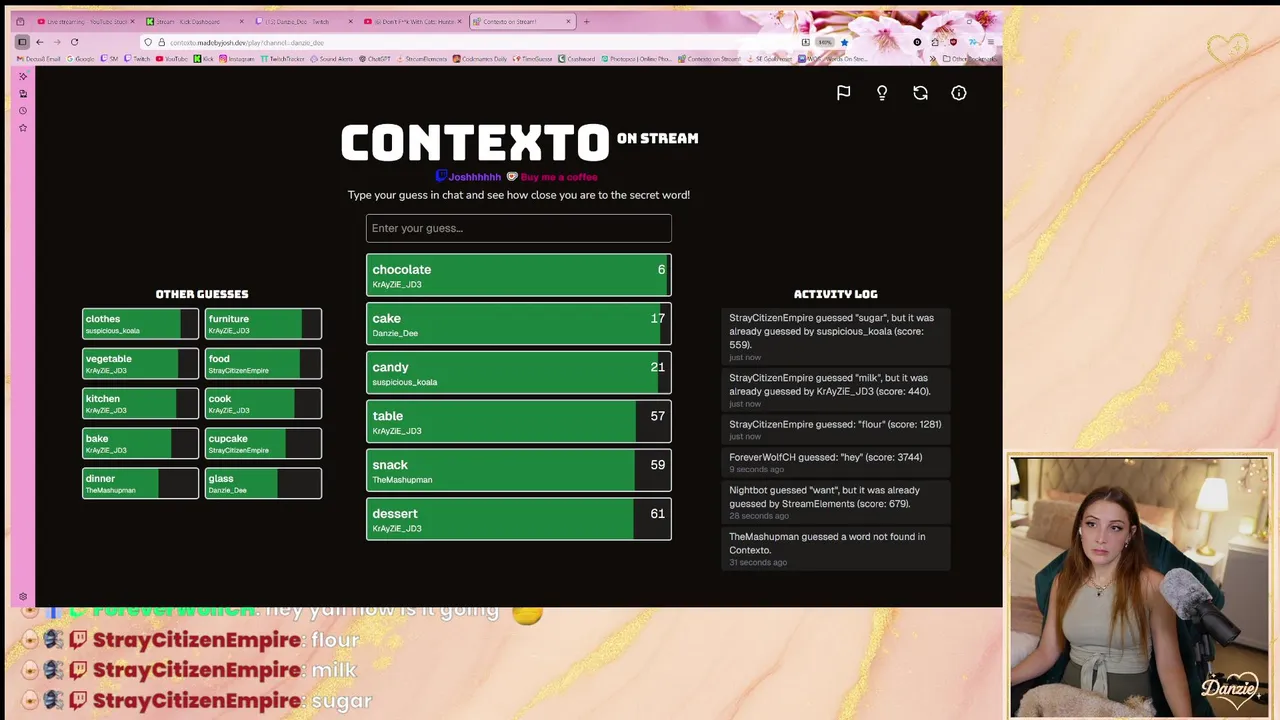Open the info icon in Contexto
The image size is (1280, 720).
point(959,93)
